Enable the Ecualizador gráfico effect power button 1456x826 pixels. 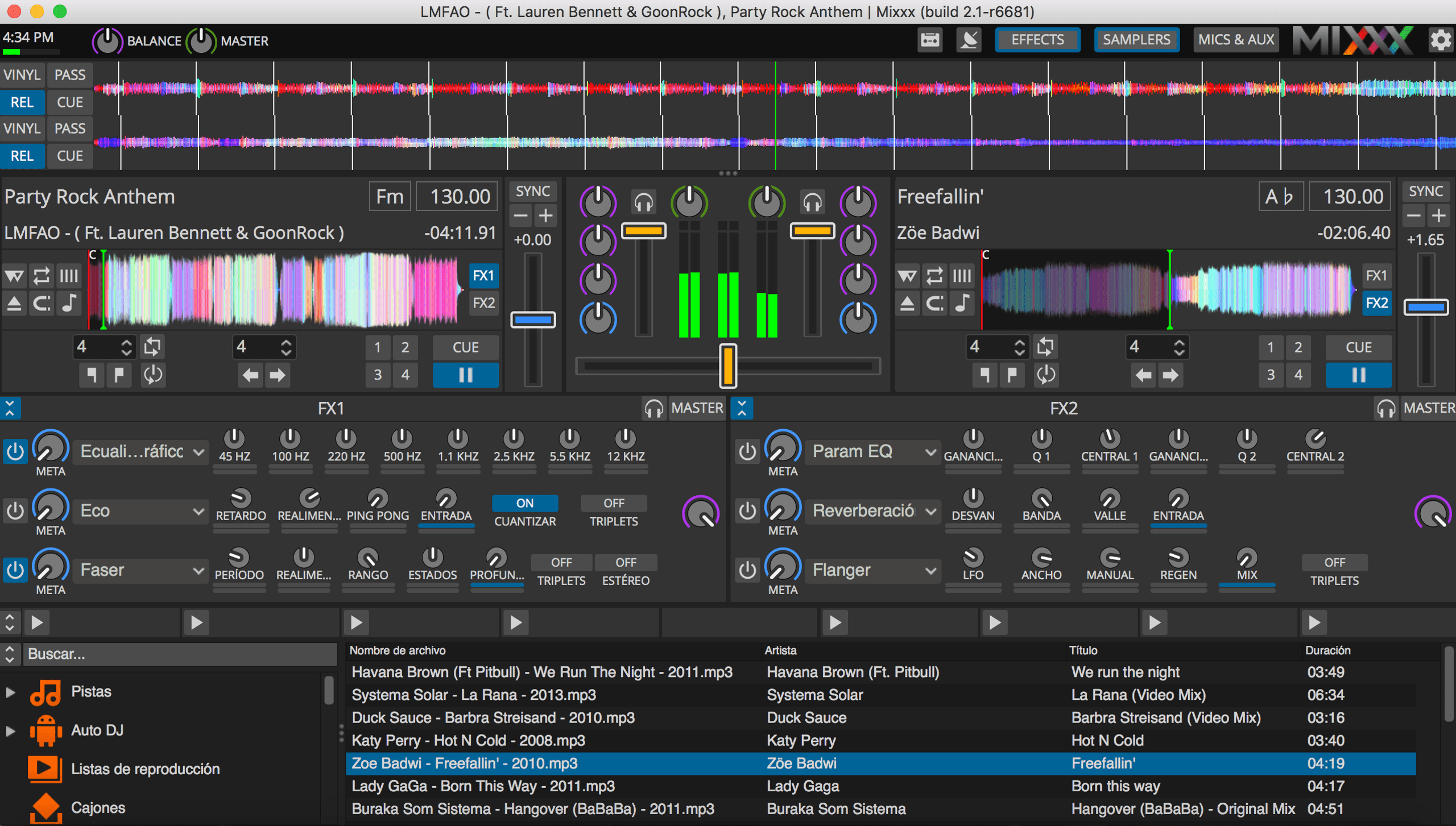(15, 452)
